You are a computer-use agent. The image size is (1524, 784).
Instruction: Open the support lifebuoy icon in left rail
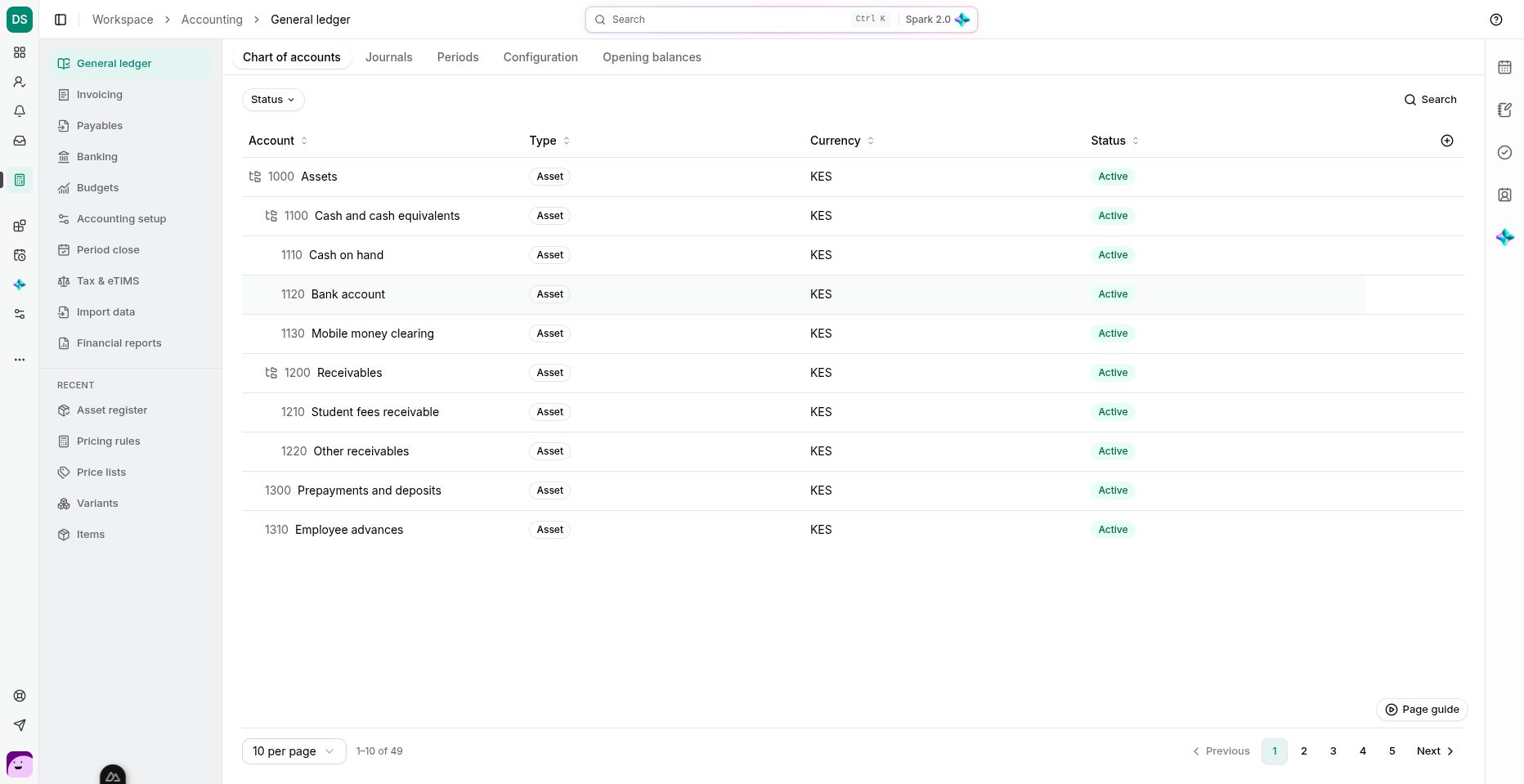pos(20,696)
